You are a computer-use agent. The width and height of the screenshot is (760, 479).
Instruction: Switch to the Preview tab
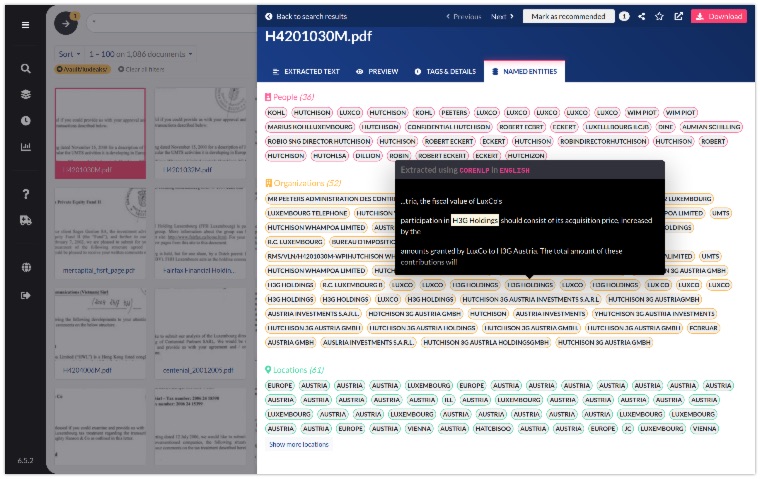tap(377, 72)
